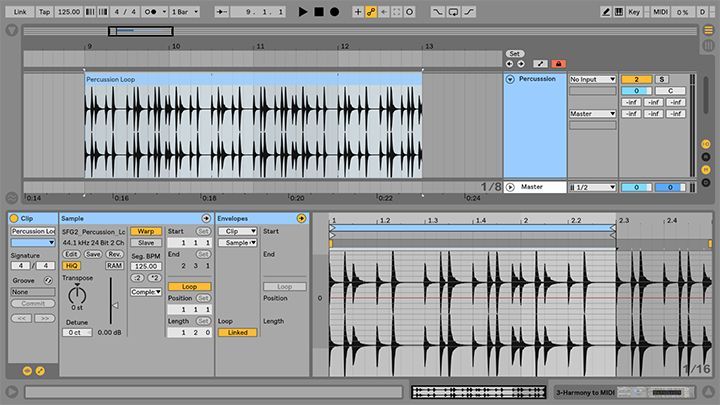Start playback with the Play button

pos(303,12)
